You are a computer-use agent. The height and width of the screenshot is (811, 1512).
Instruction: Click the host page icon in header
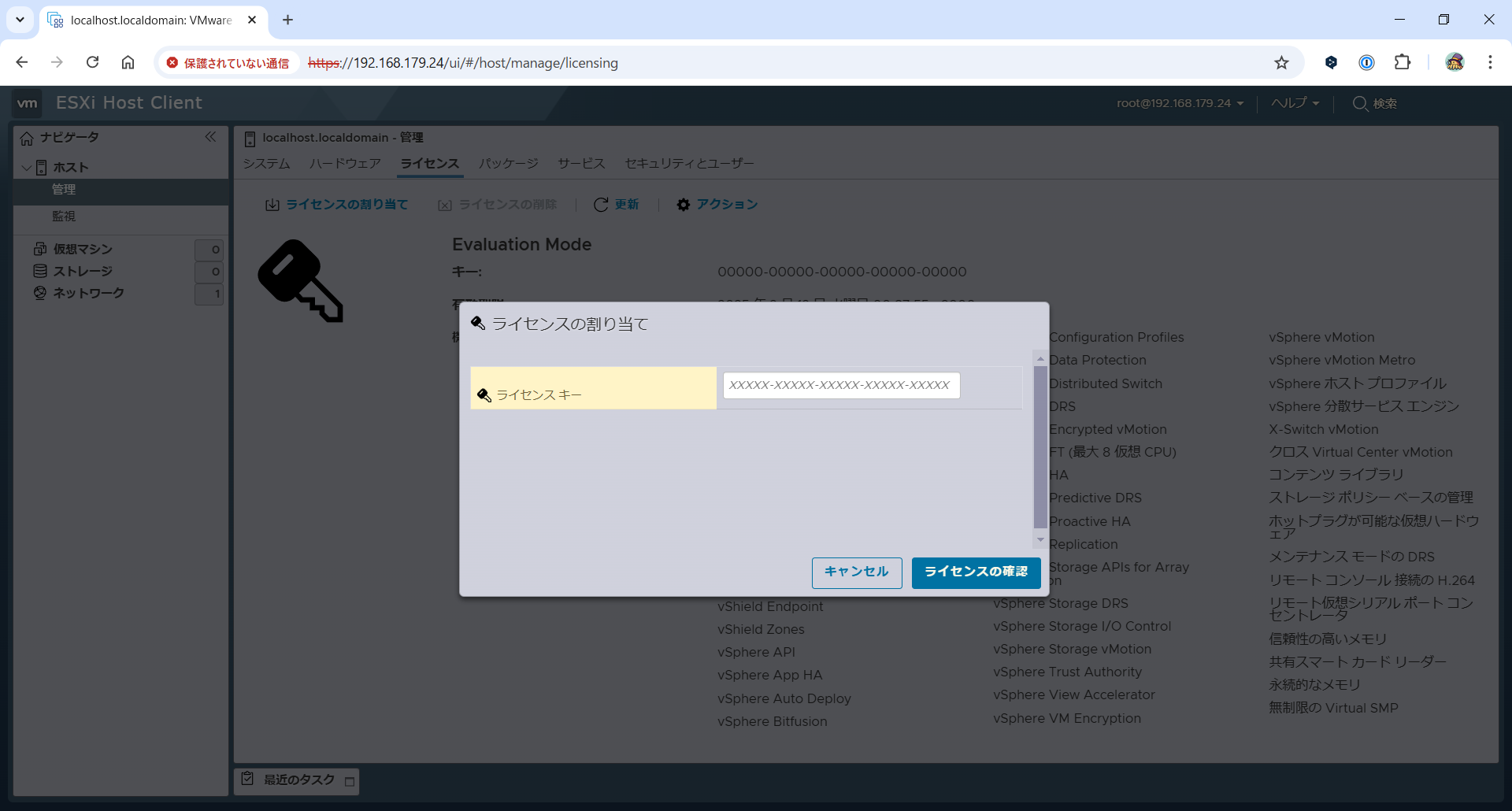point(250,139)
